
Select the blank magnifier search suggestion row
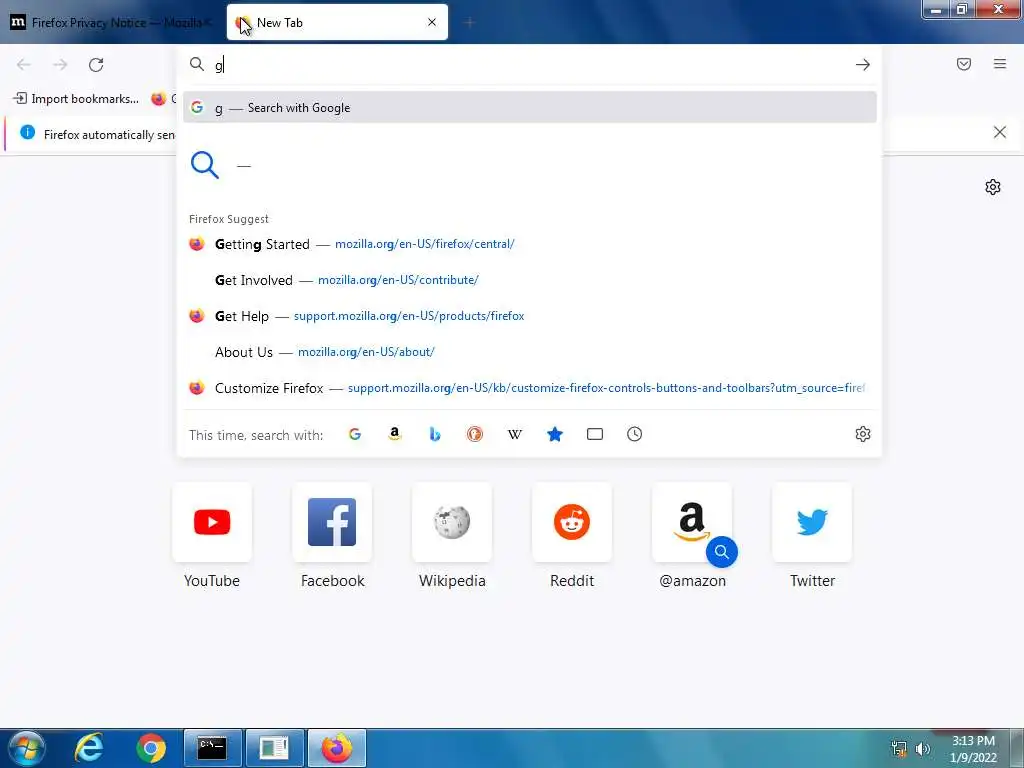pos(530,165)
